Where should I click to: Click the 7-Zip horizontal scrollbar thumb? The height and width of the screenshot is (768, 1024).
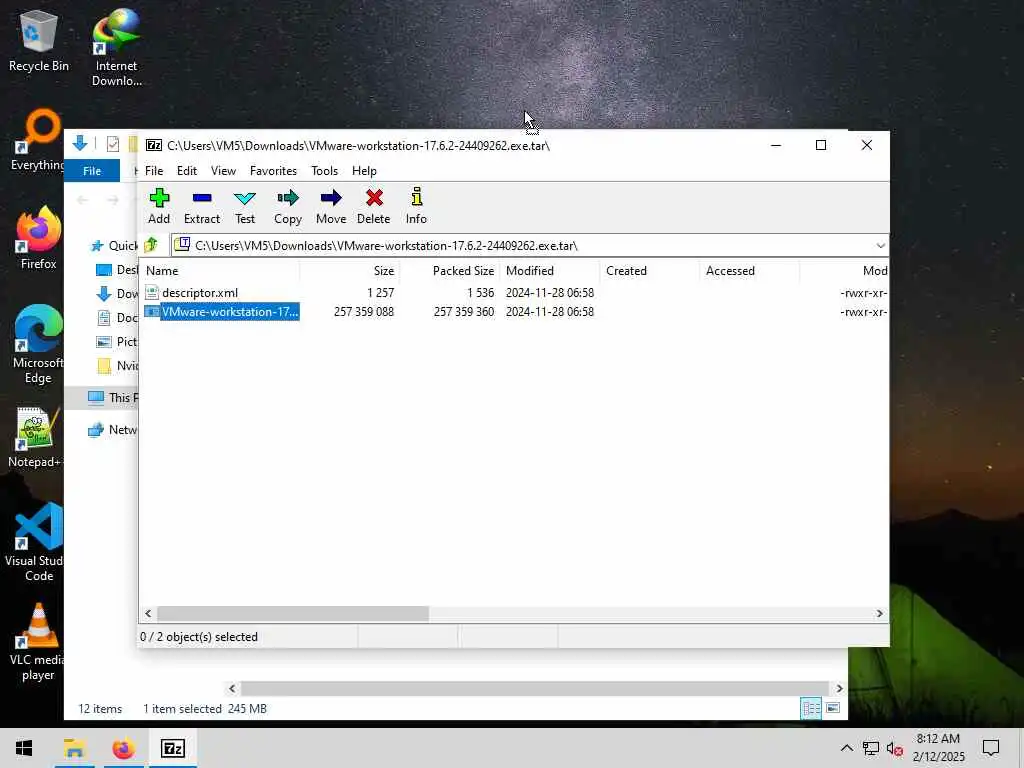[293, 613]
